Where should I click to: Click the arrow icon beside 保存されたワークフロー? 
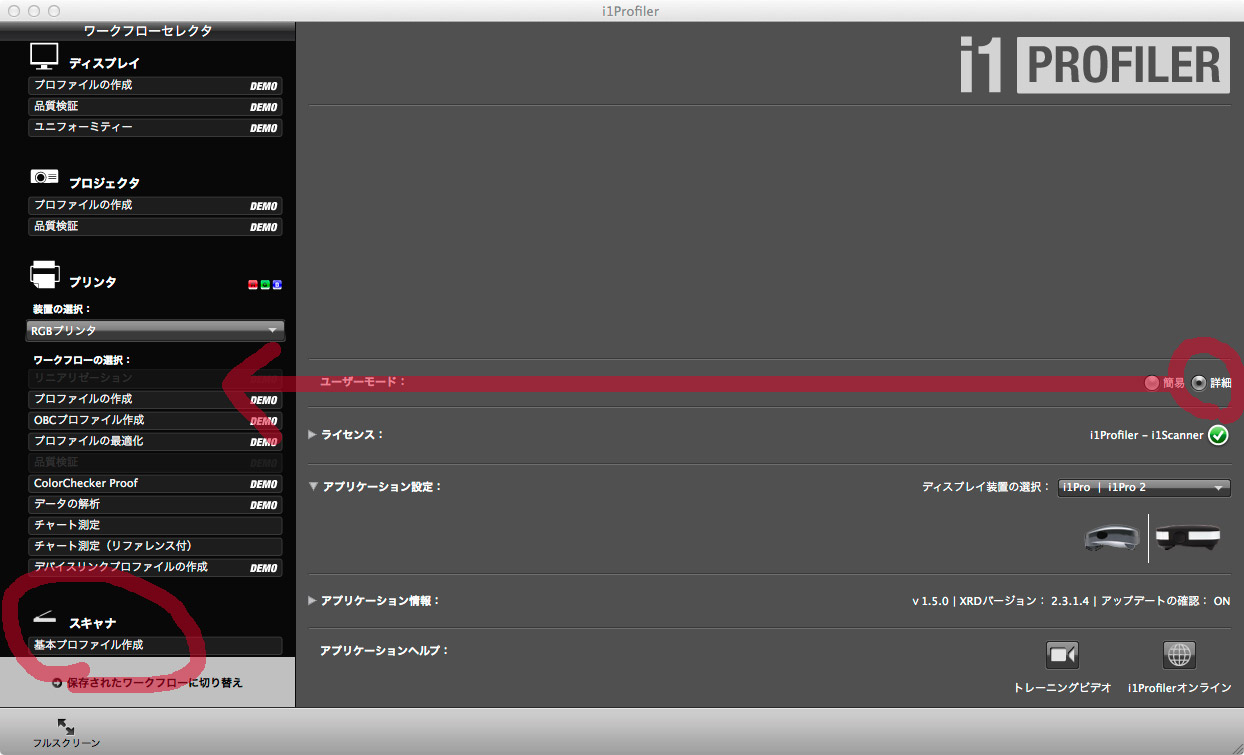(x=57, y=683)
